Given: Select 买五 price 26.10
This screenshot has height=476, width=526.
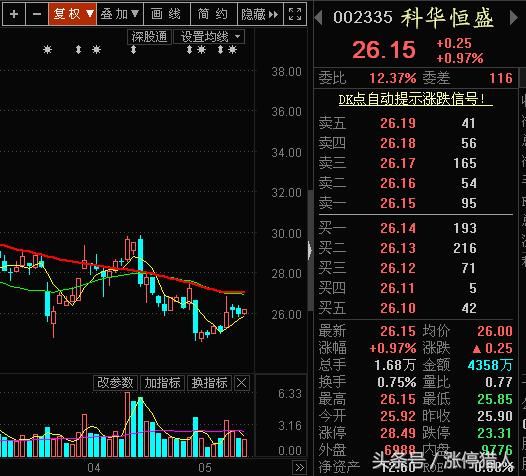Looking at the screenshot, I should (398, 308).
